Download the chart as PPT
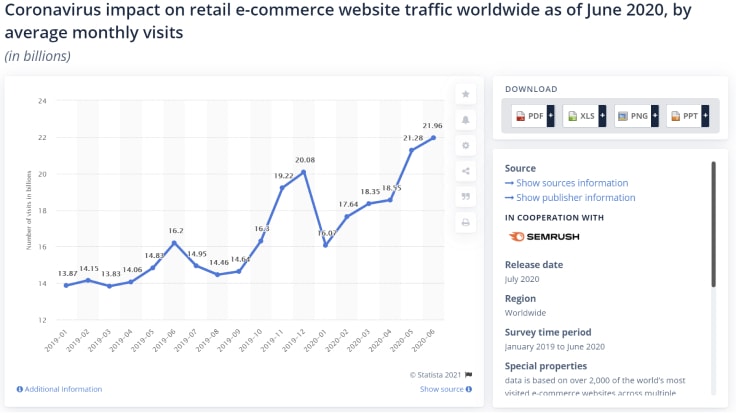The width and height of the screenshot is (736, 413). pos(685,116)
